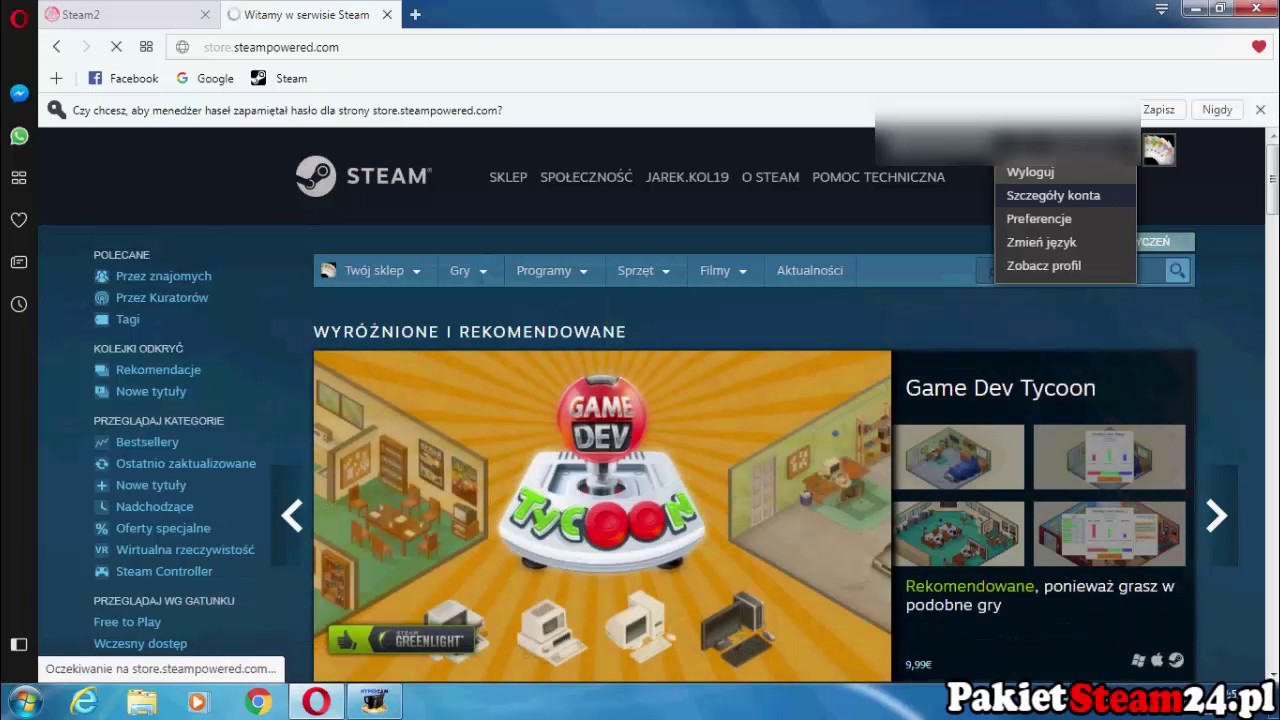
Task: Open the SPOŁECZNOŚĆ link in the Steam header
Action: click(x=586, y=177)
